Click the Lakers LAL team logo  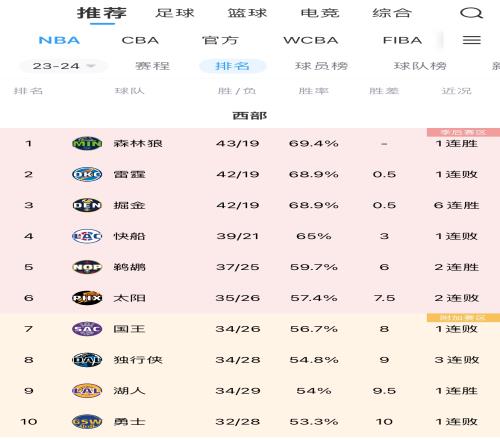87,391
